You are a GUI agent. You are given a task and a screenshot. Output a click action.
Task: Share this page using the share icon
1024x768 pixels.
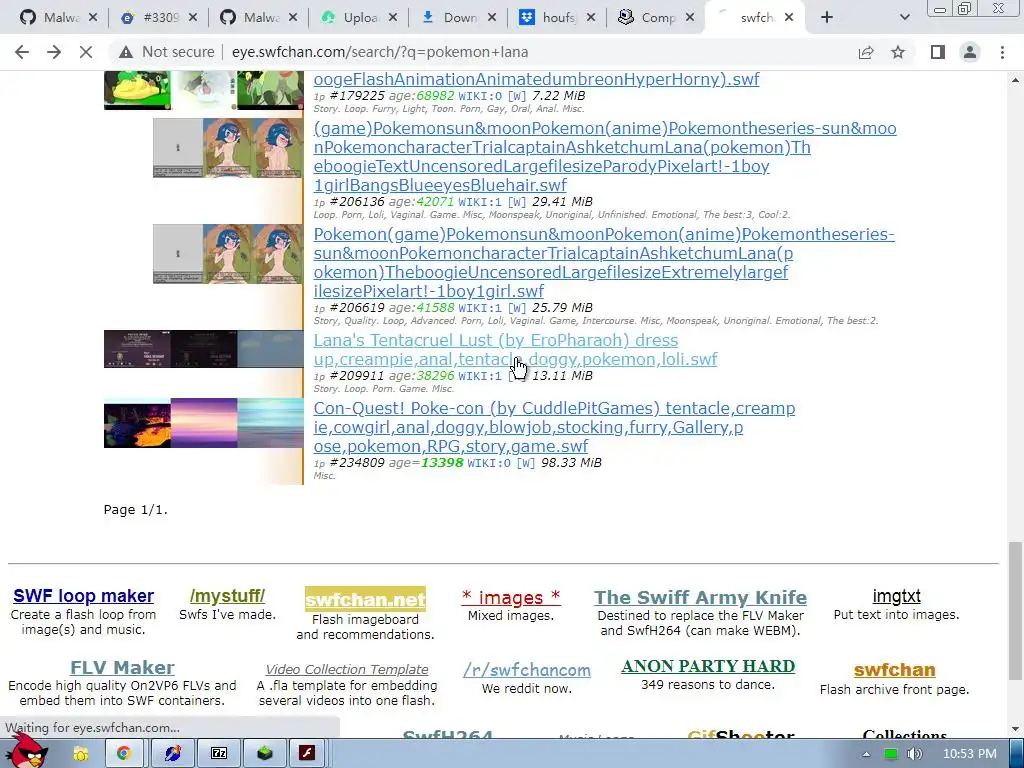pos(866,52)
